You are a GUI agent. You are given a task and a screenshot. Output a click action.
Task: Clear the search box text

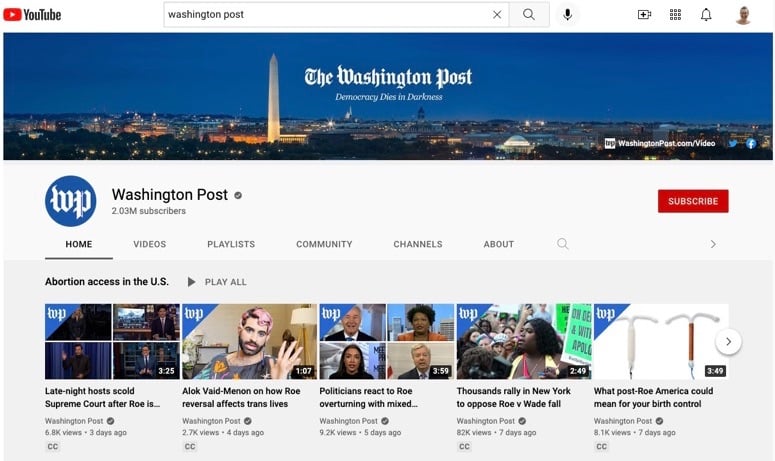pyautogui.click(x=497, y=15)
